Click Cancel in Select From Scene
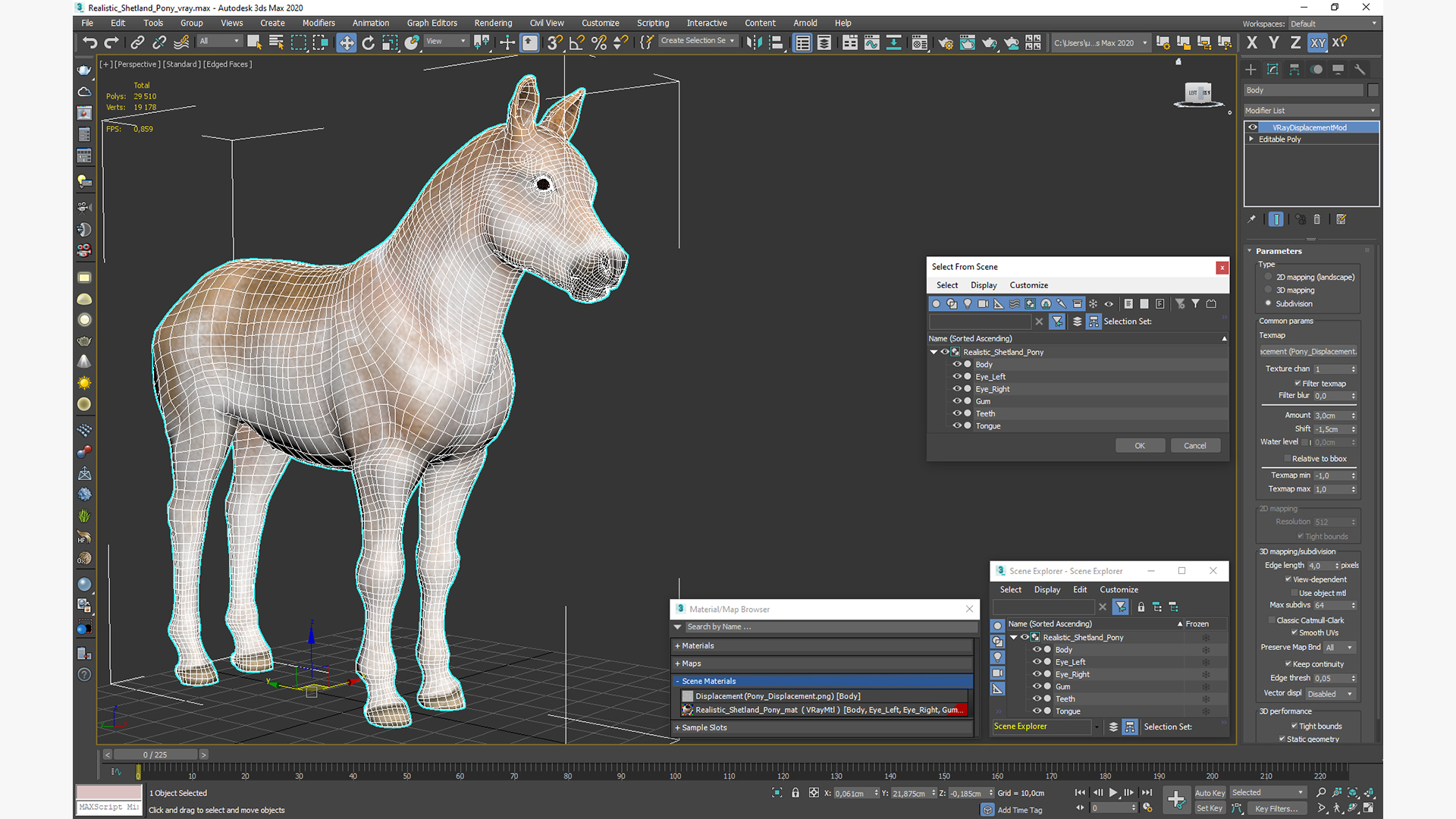This screenshot has height=819, width=1456. 1195,446
